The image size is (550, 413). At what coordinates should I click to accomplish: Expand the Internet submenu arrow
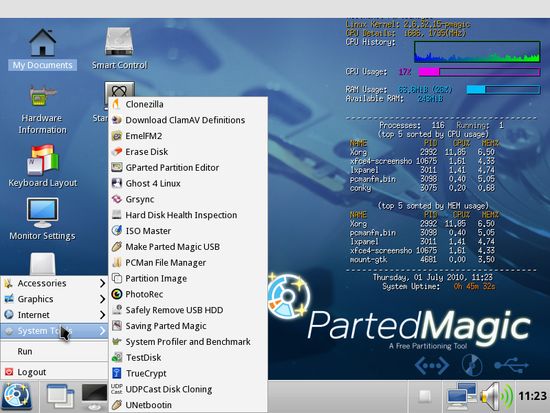[102, 315]
